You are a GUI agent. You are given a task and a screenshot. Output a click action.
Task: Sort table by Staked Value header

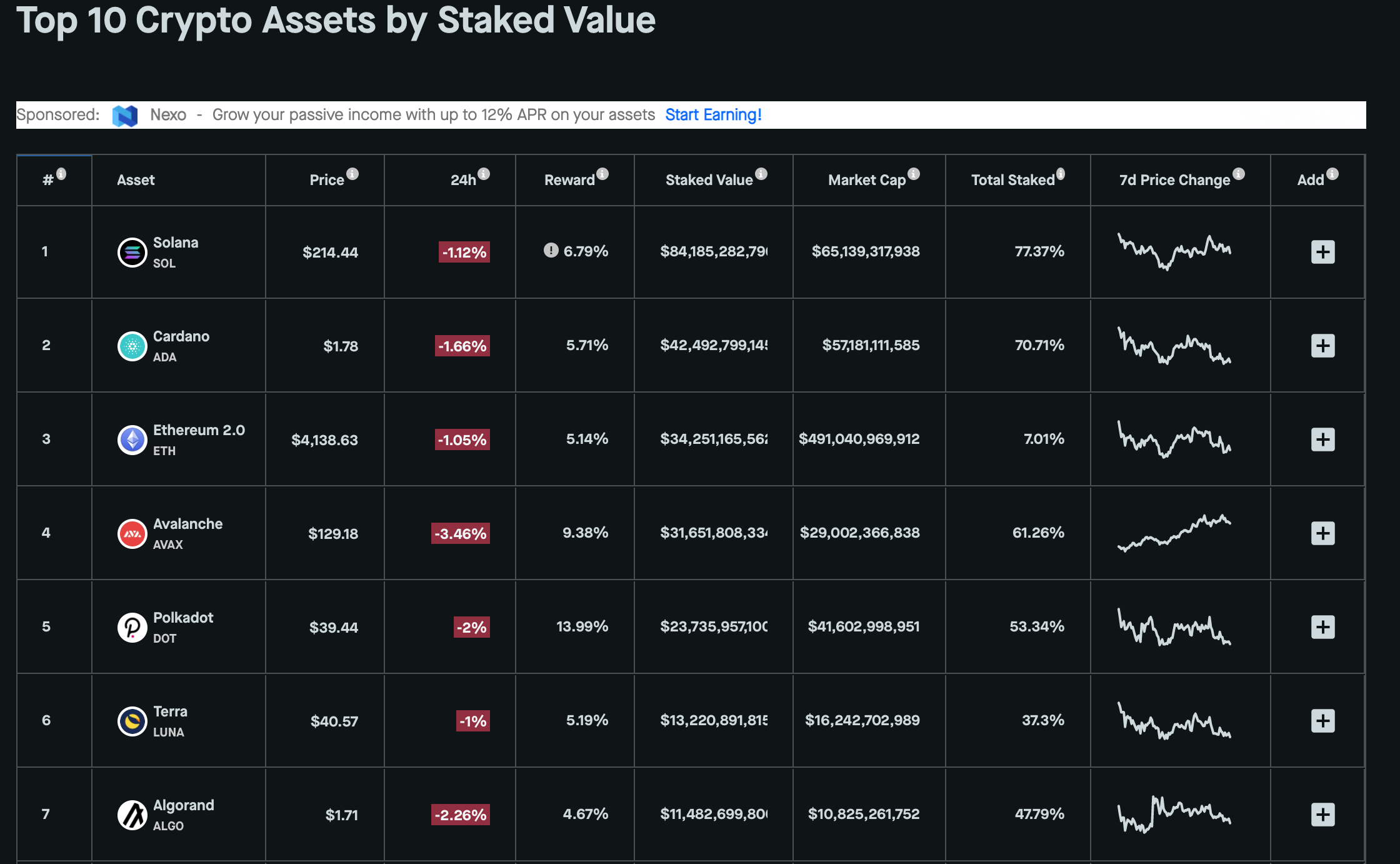(x=709, y=180)
